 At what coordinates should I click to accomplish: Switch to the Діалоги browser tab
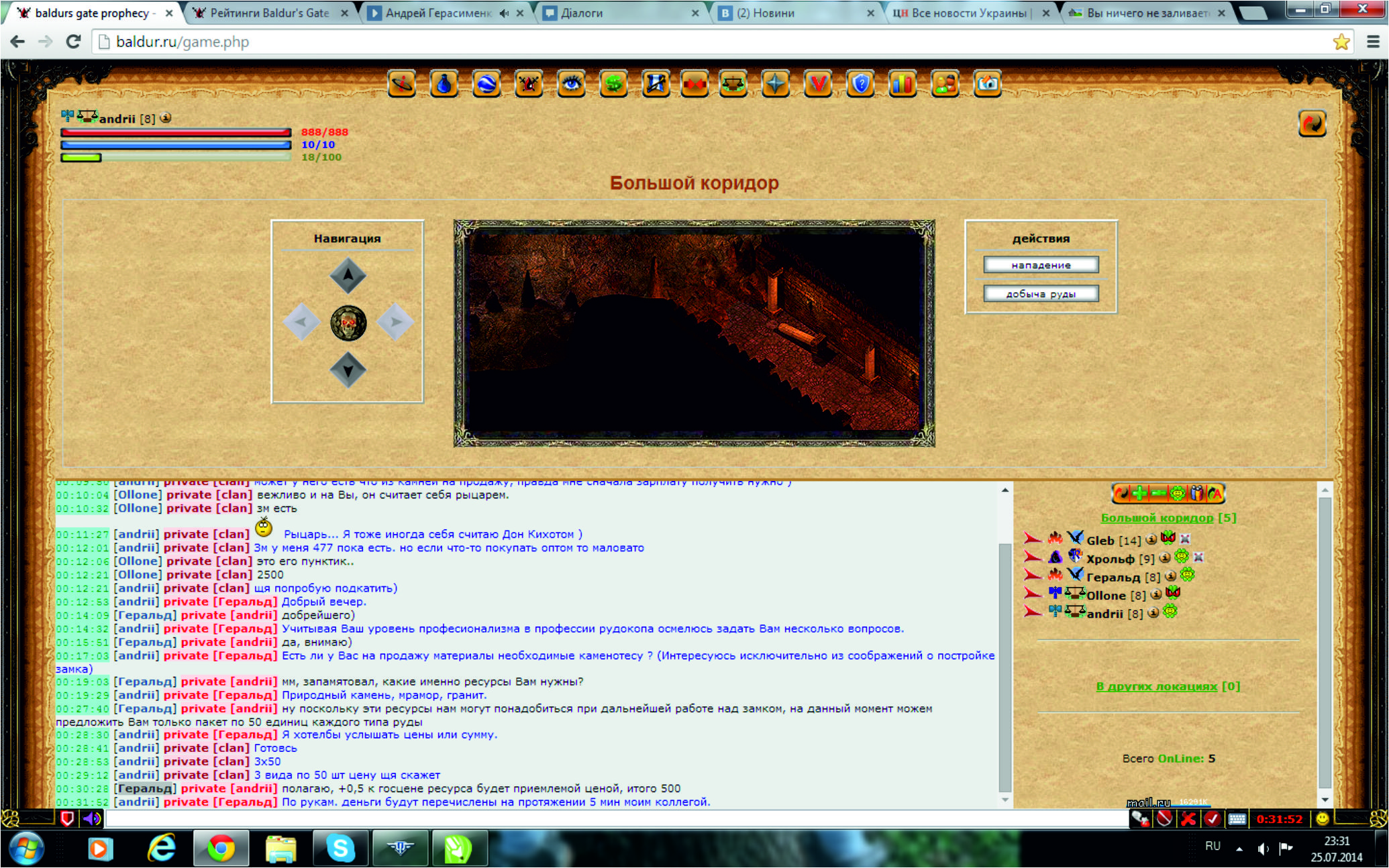[x=621, y=13]
